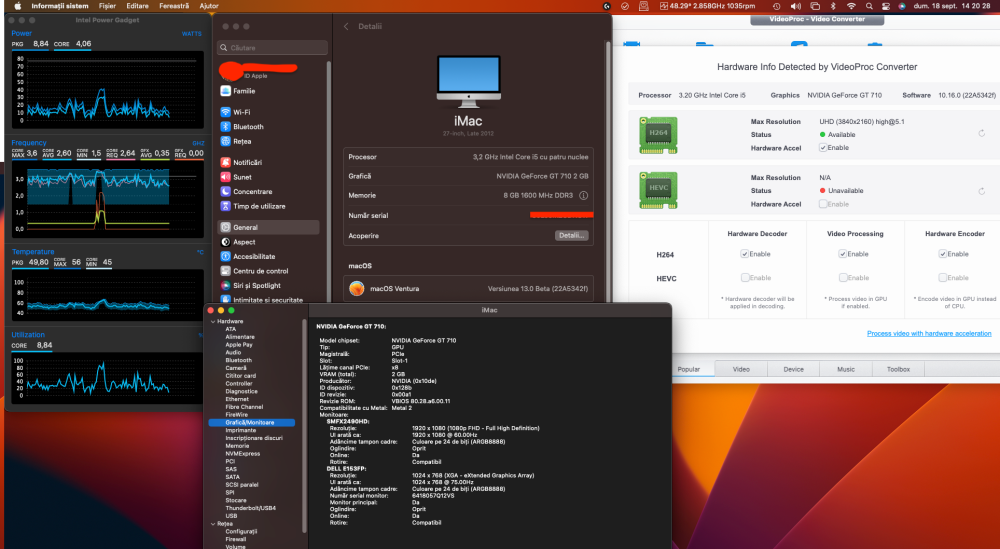Click the iMac computer image
Image resolution: width=1000 pixels, height=549 pixels.
click(468, 82)
